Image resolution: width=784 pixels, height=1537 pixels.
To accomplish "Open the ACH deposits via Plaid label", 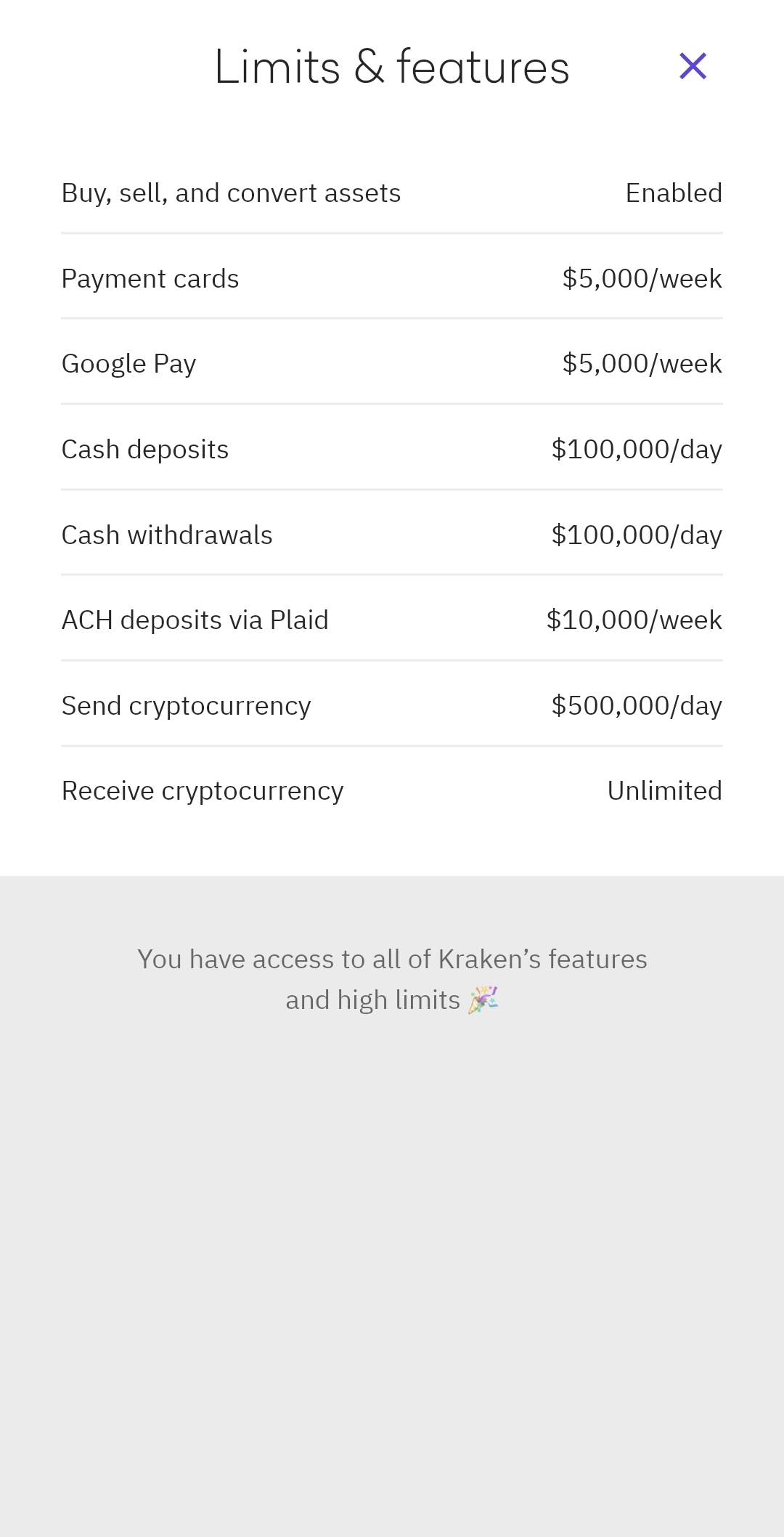I will tap(195, 620).
